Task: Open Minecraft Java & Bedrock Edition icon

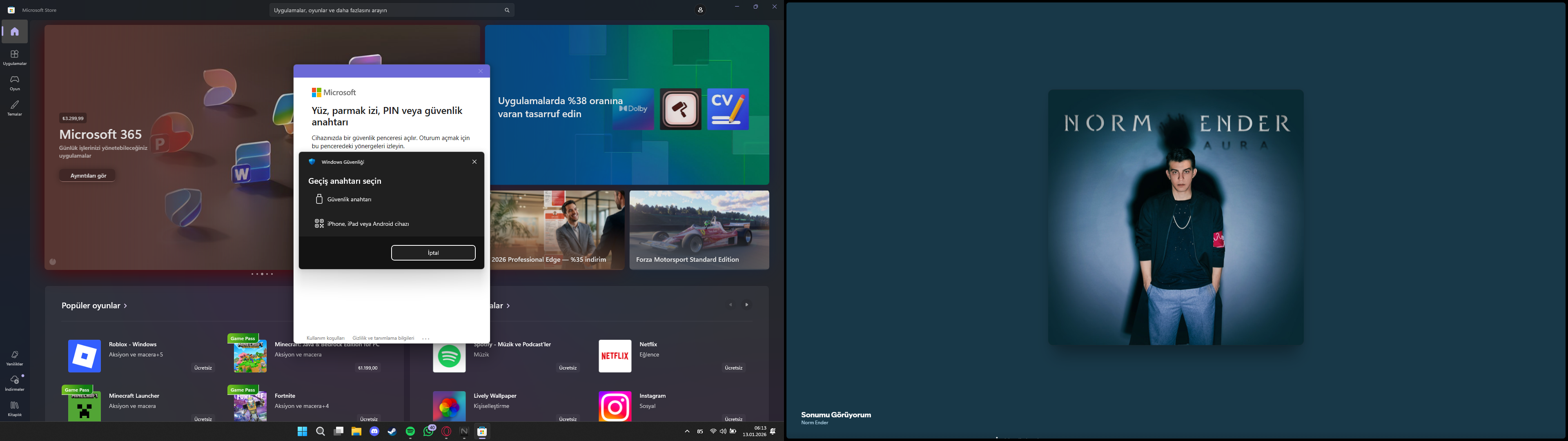Action: pyautogui.click(x=250, y=356)
